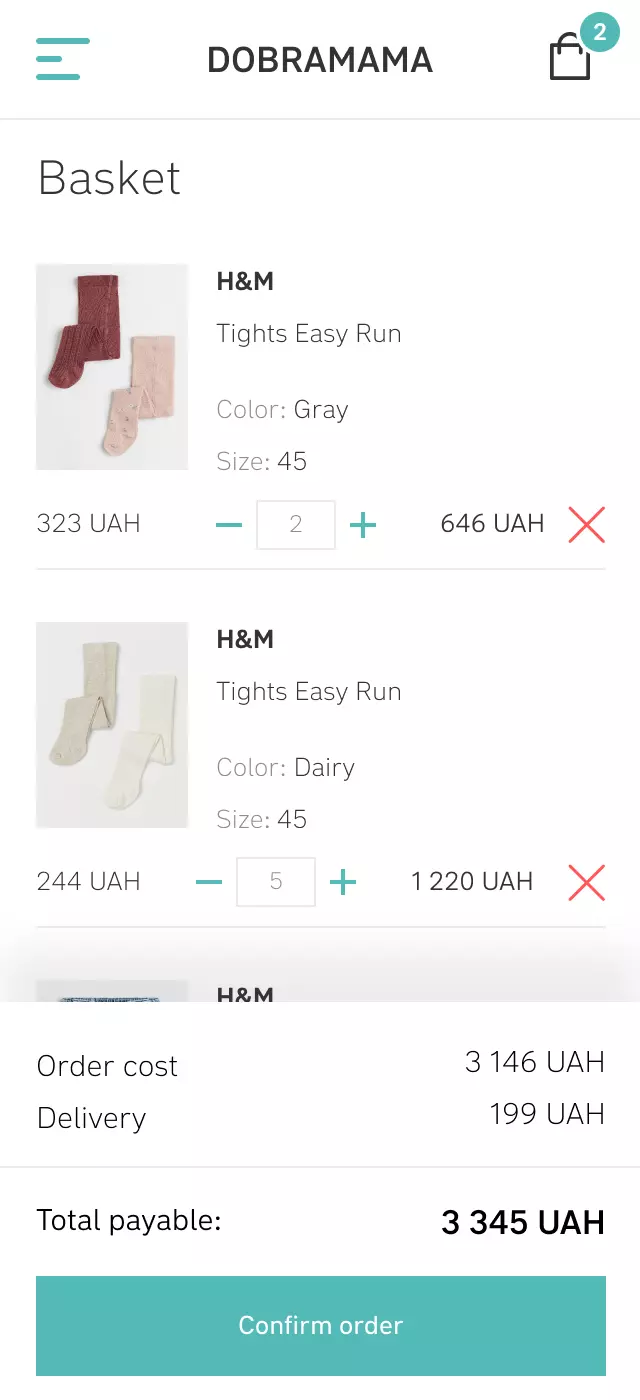Open the shopping bag cart icon
640x1400 pixels.
[569, 58]
